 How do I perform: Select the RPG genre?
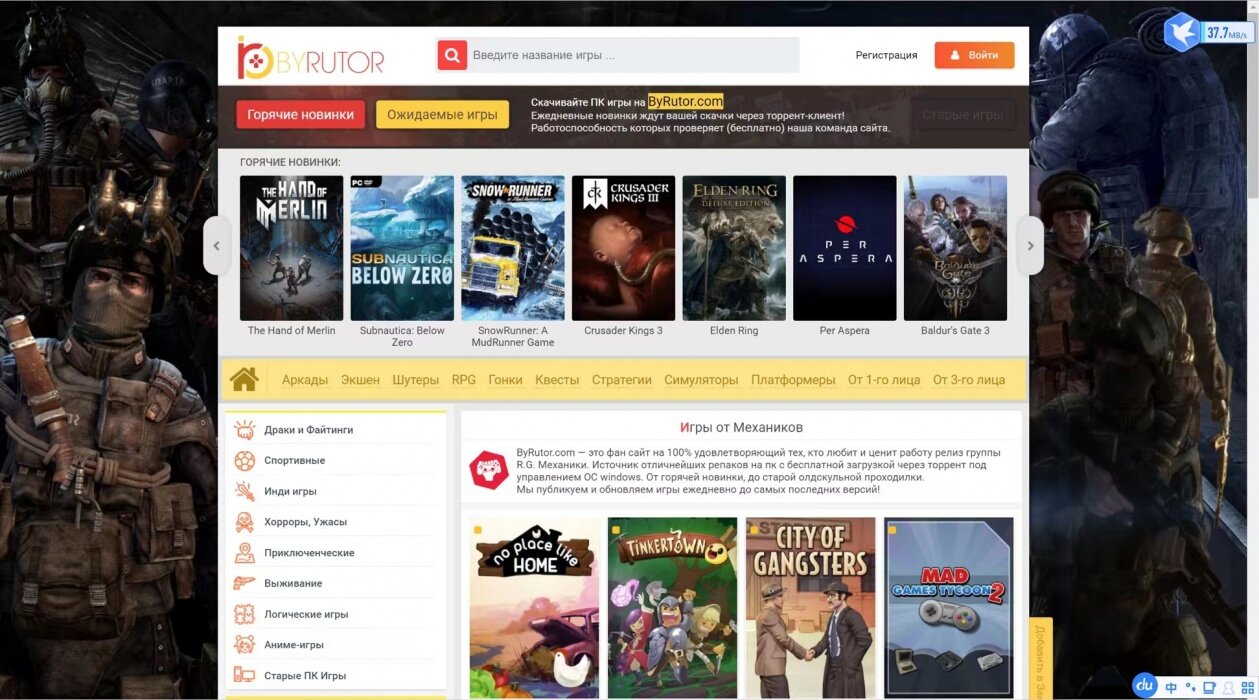tap(464, 380)
